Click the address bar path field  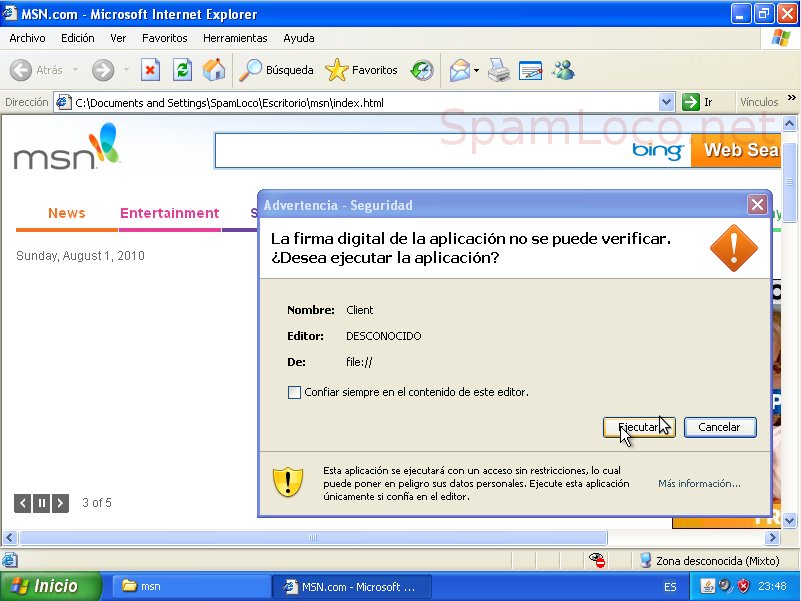click(x=358, y=102)
